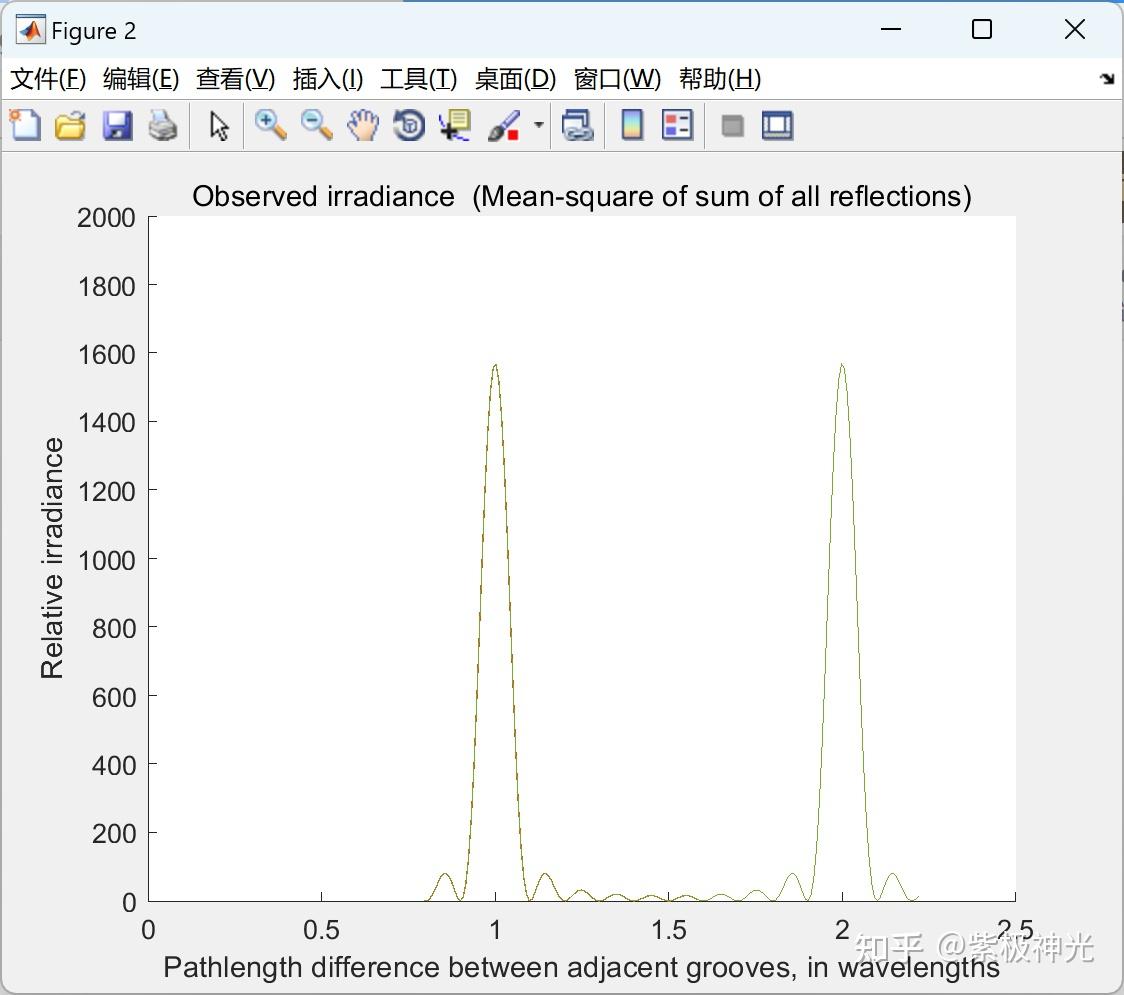Open the 桌面(D) menu

[x=515, y=79]
